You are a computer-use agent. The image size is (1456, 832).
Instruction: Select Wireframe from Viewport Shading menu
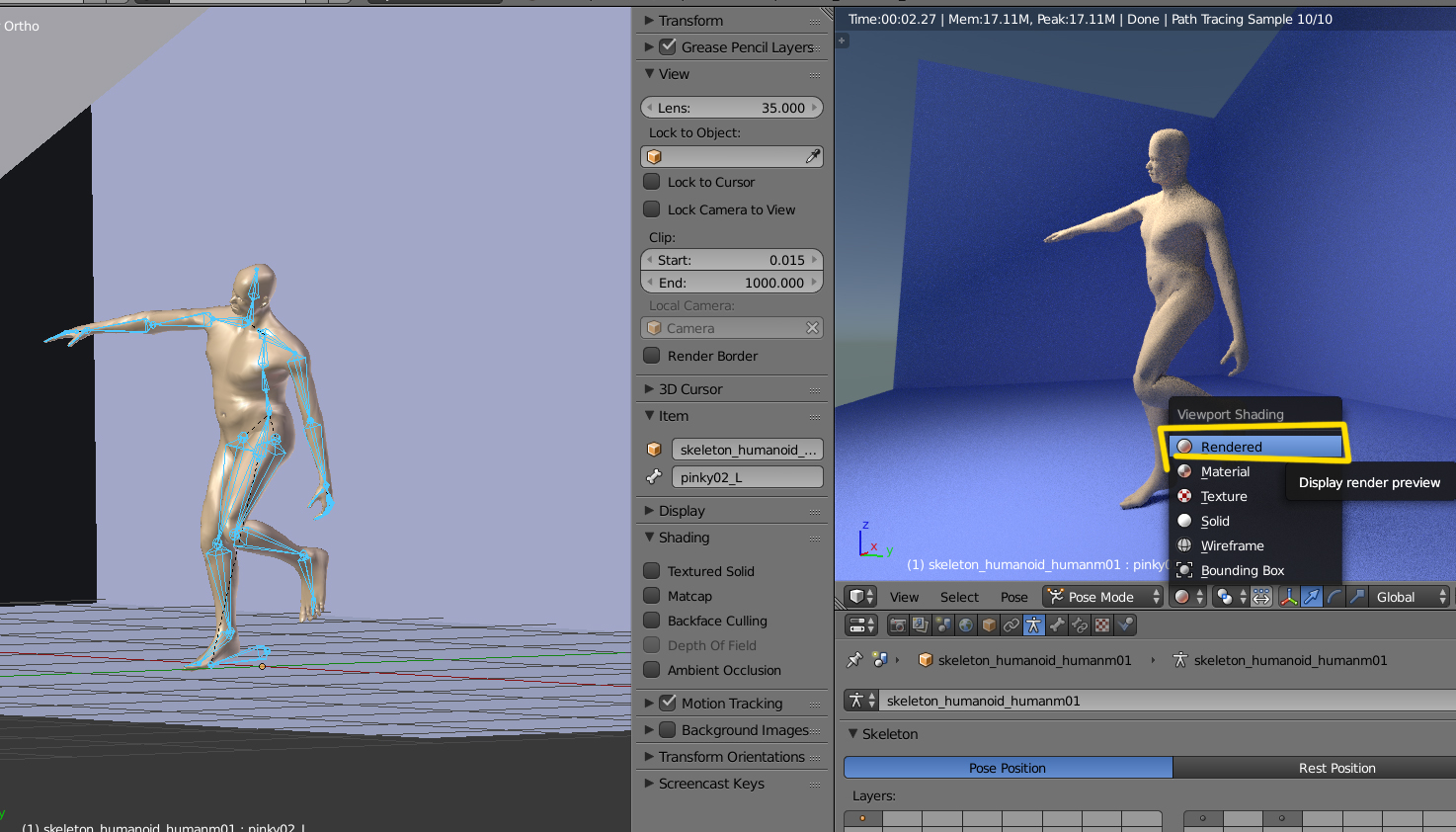pos(1232,545)
